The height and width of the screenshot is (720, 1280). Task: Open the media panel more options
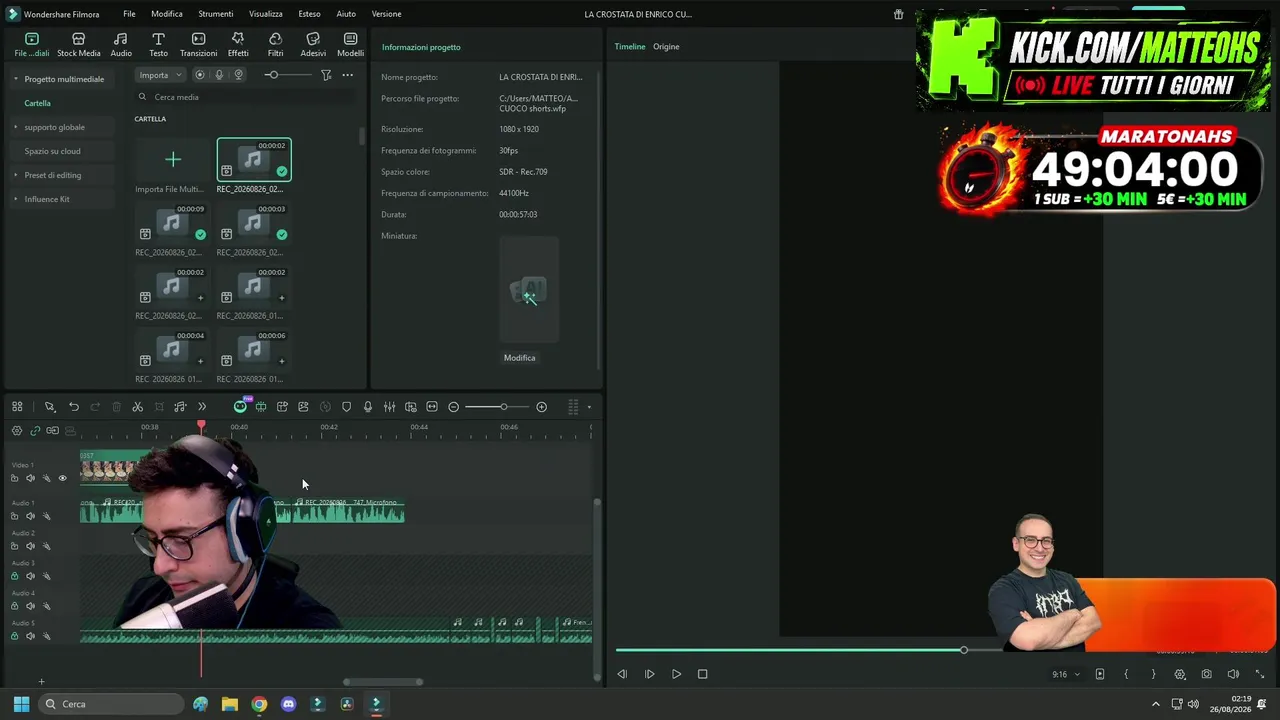pos(347,75)
